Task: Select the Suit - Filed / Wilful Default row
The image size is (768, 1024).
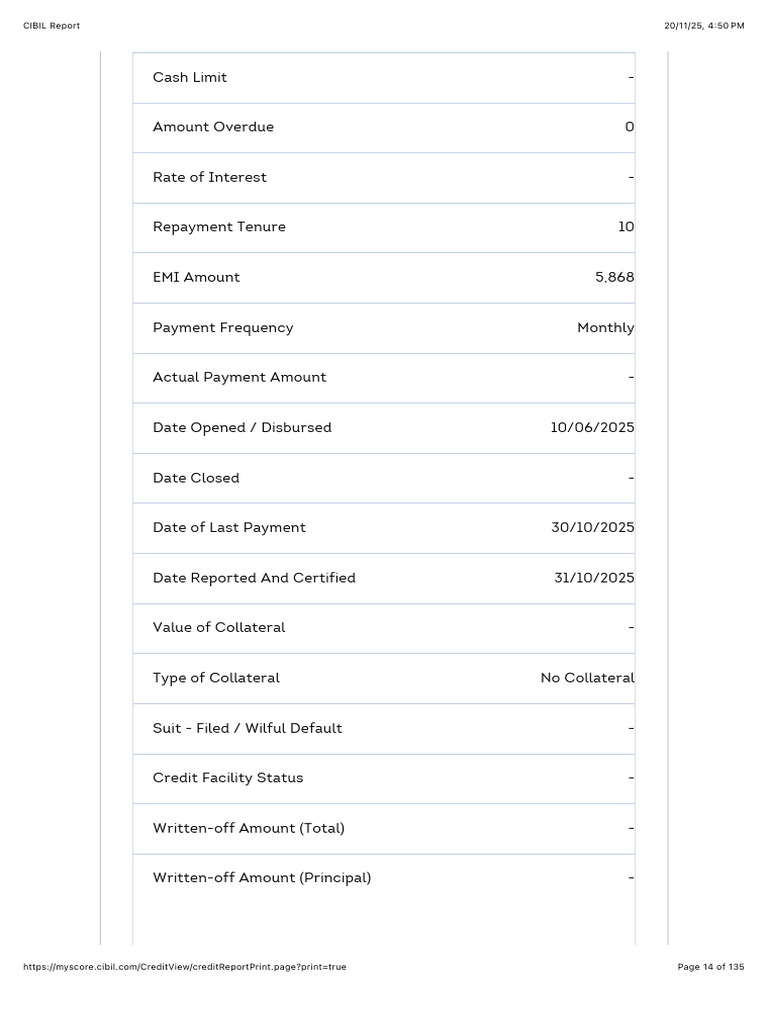Action: coord(384,729)
